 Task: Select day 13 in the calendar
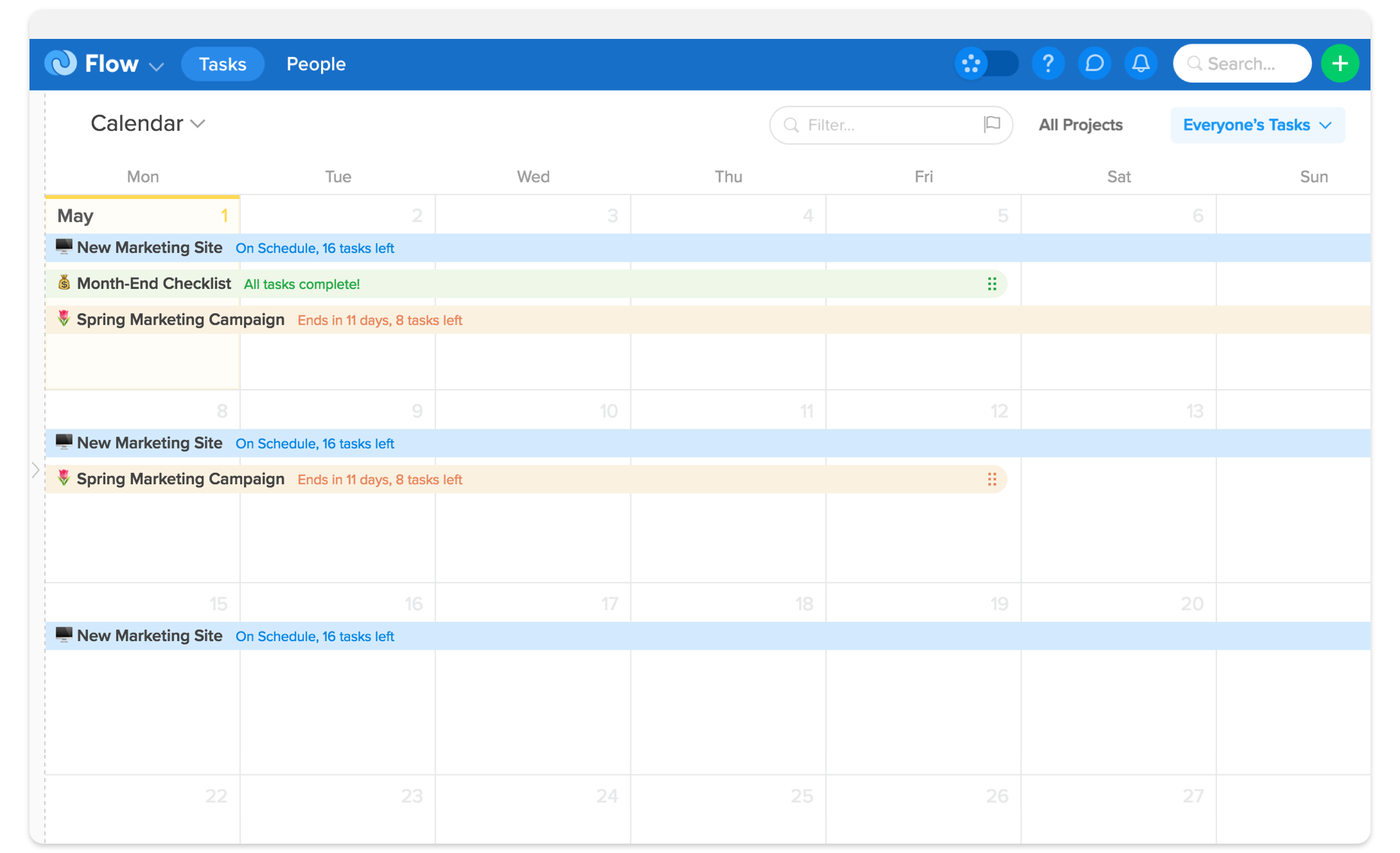click(x=1118, y=487)
